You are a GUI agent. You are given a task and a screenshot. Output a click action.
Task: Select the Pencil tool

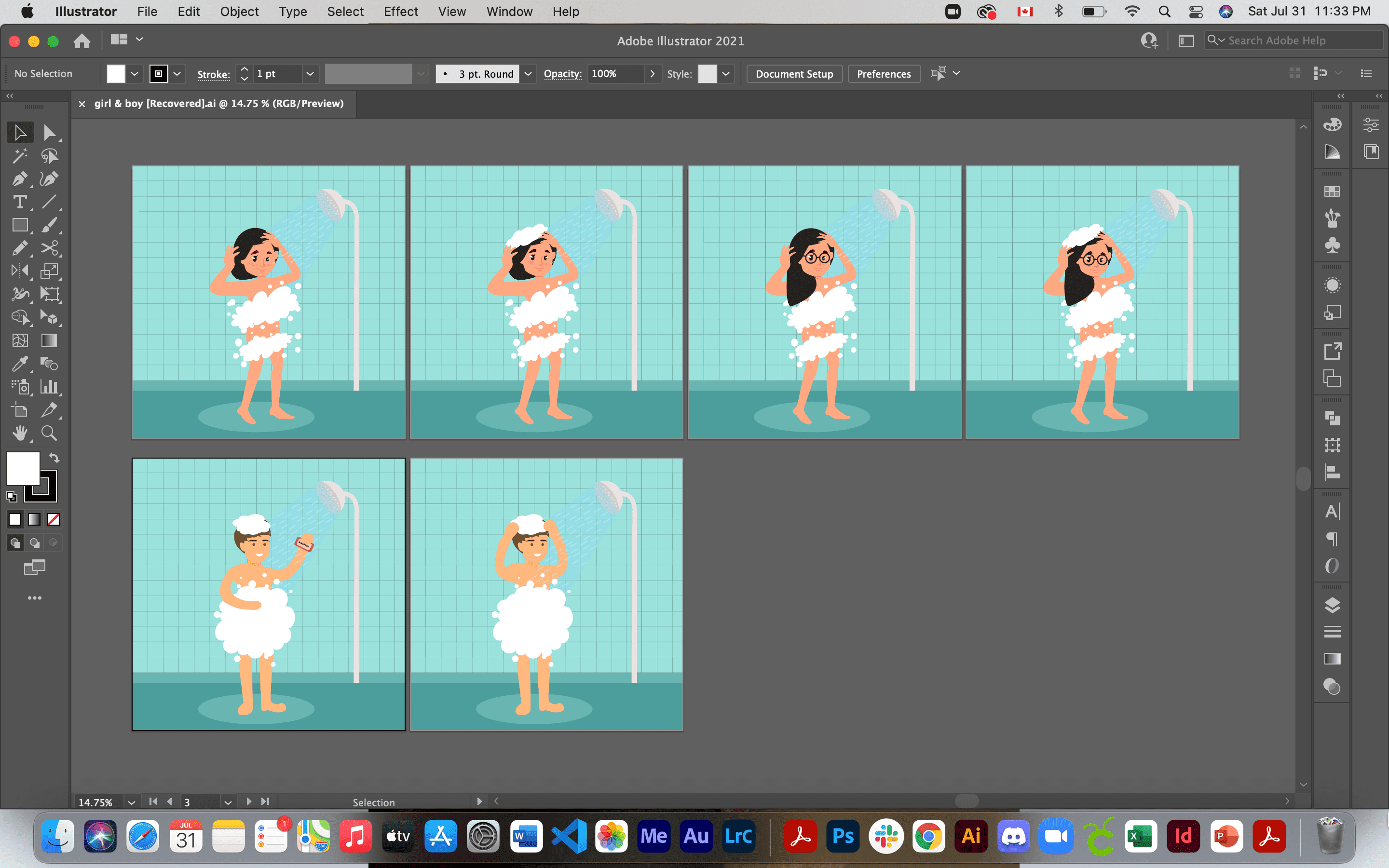[20, 248]
